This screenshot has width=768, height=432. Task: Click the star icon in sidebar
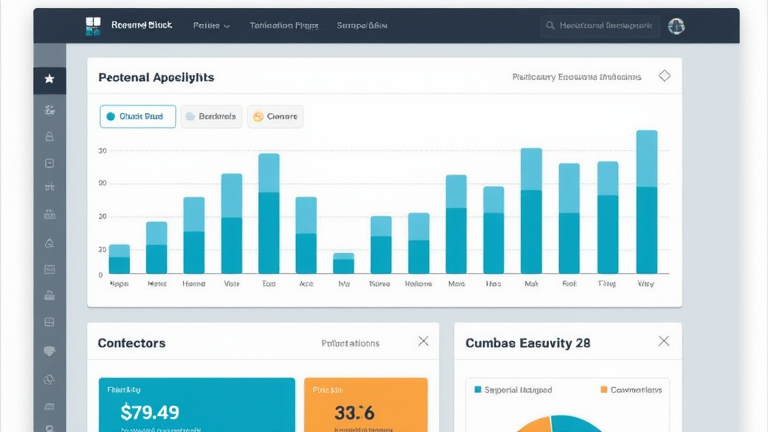(x=49, y=79)
